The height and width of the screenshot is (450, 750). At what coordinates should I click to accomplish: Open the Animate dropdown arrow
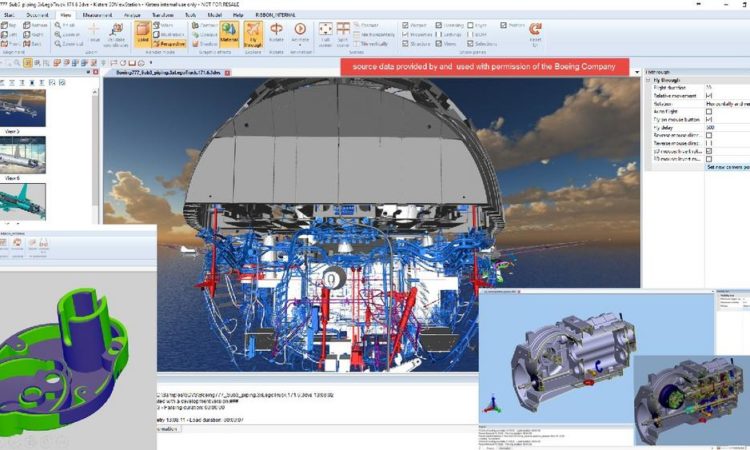(300, 45)
